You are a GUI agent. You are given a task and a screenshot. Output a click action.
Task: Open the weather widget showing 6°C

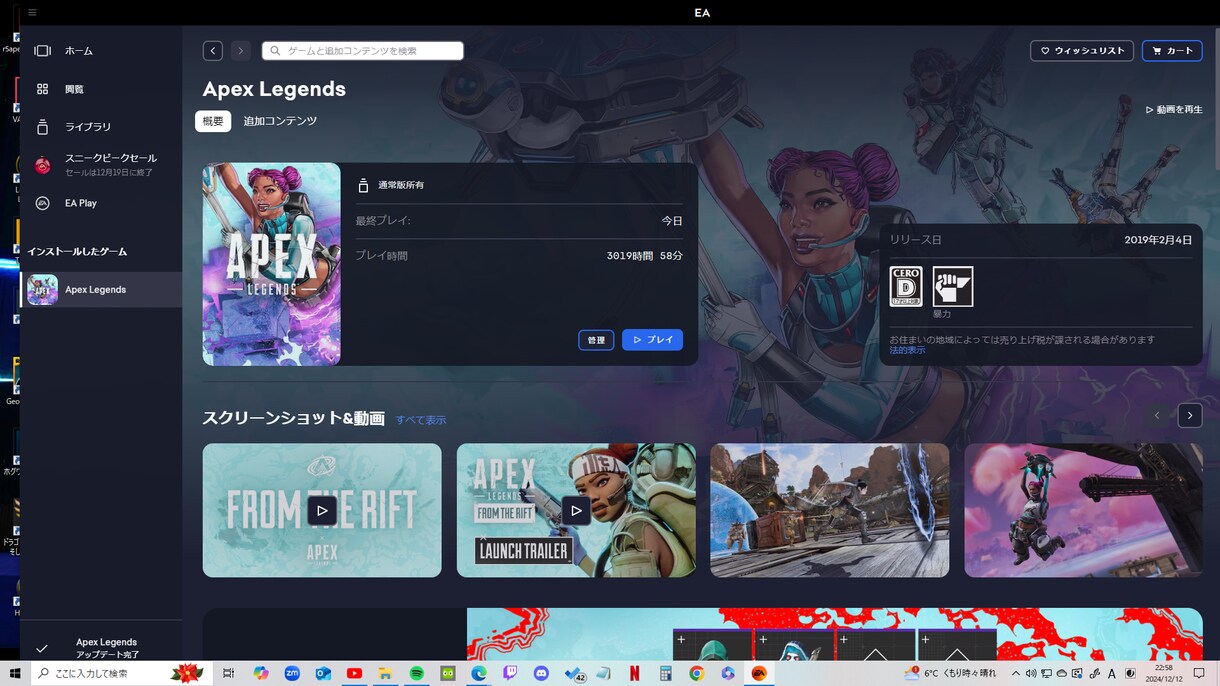pos(950,673)
